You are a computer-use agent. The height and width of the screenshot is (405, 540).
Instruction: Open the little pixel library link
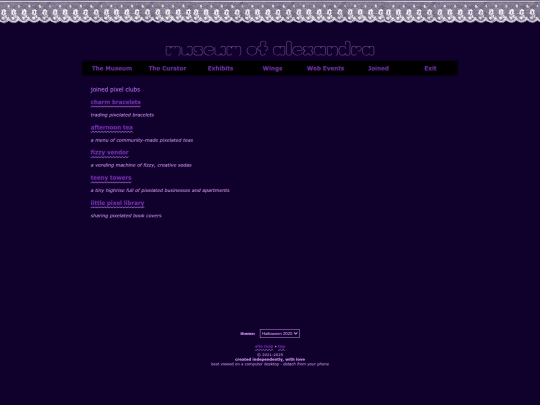(117, 203)
